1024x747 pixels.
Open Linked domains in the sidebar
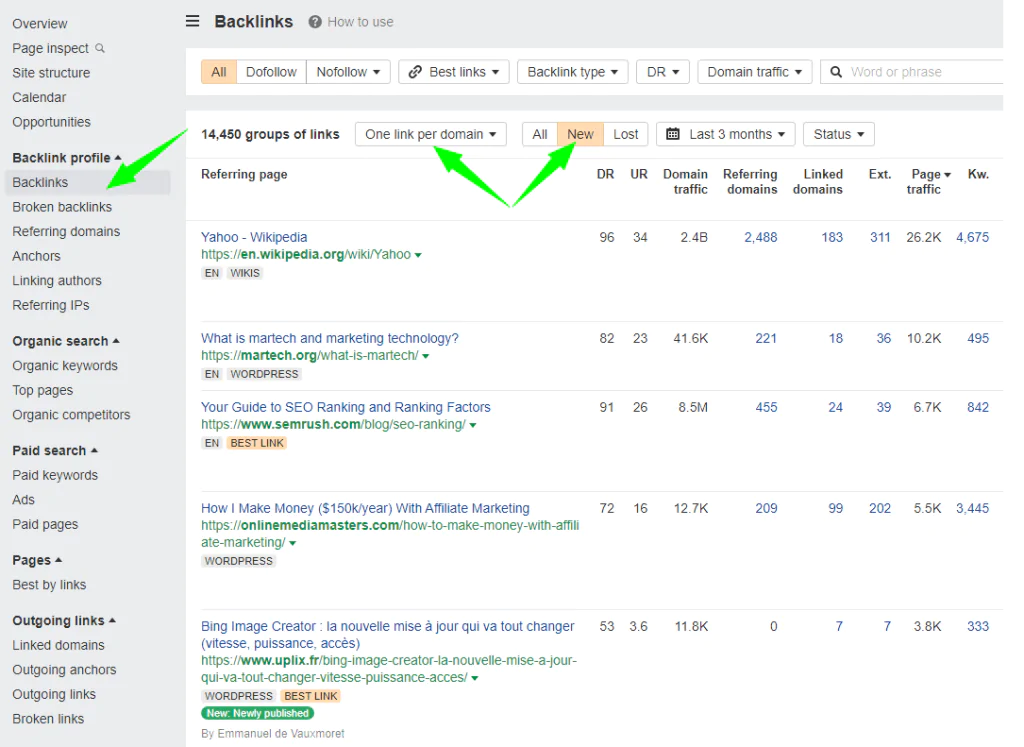[58, 645]
